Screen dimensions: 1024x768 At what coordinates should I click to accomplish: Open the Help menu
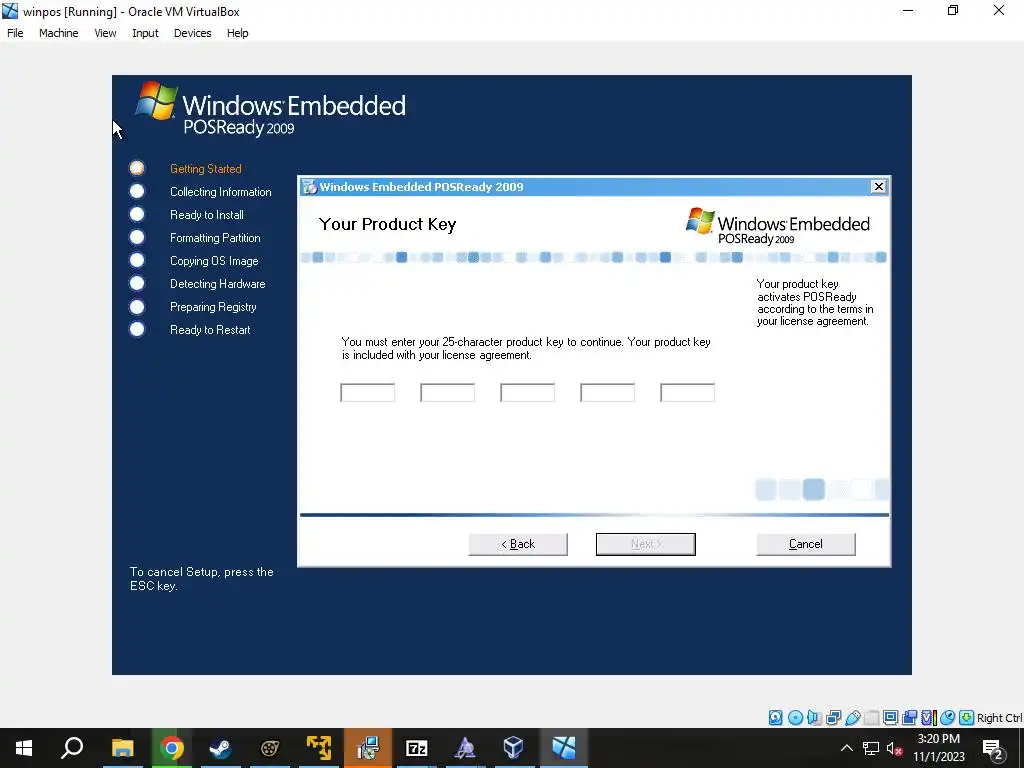(238, 33)
